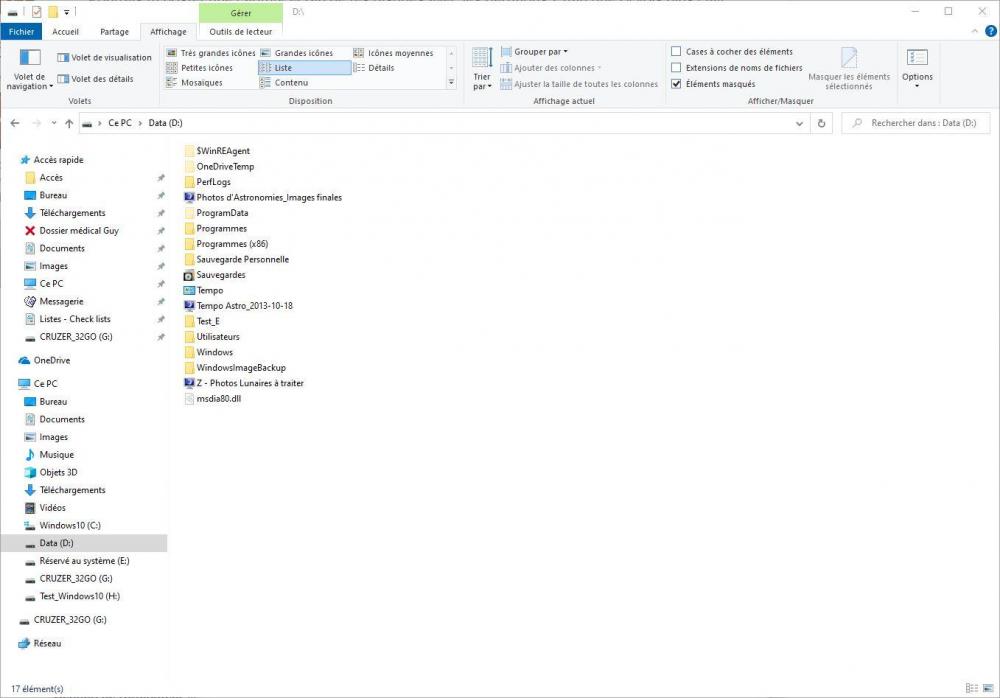Switch to details view in status bar
This screenshot has height=698, width=1000.
[972, 688]
